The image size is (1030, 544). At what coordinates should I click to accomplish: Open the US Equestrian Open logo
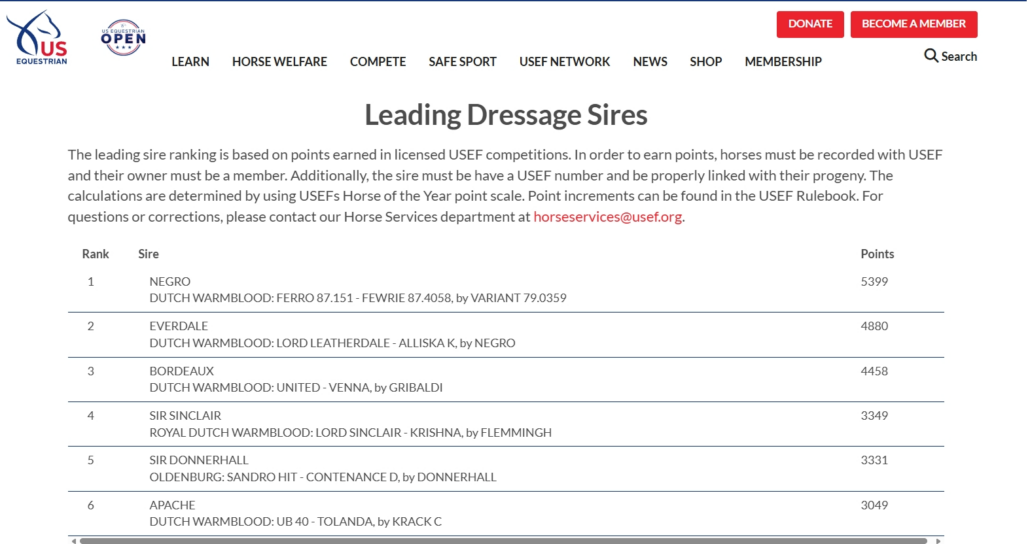(123, 38)
